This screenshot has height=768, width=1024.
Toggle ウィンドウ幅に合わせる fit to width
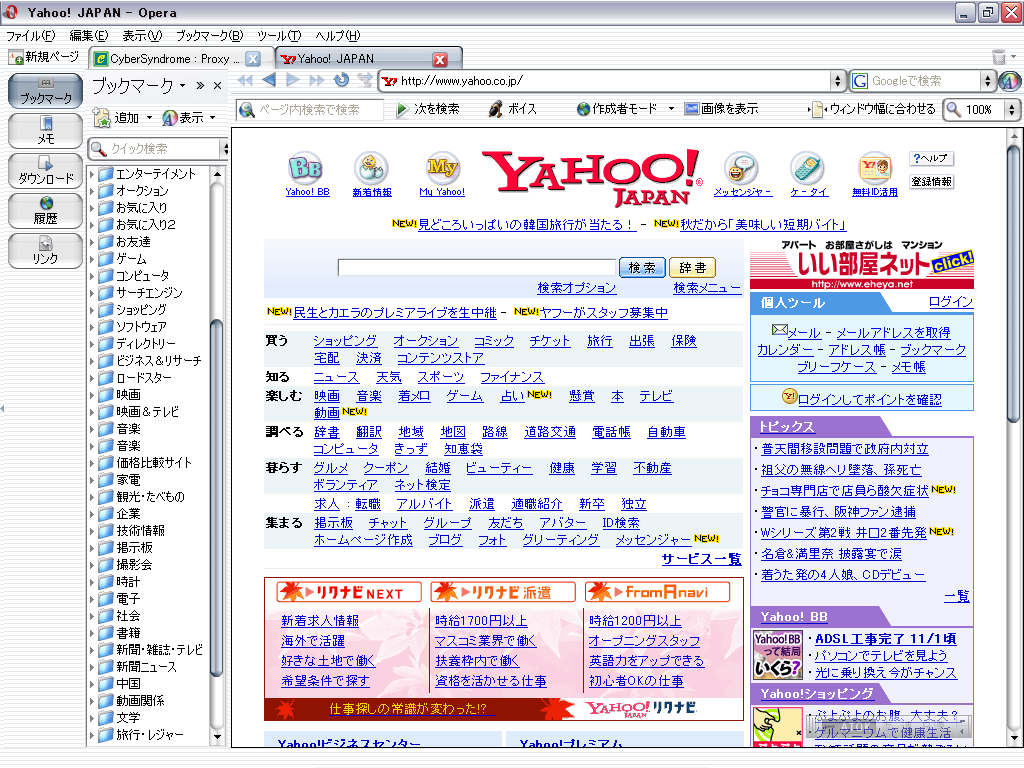872,109
